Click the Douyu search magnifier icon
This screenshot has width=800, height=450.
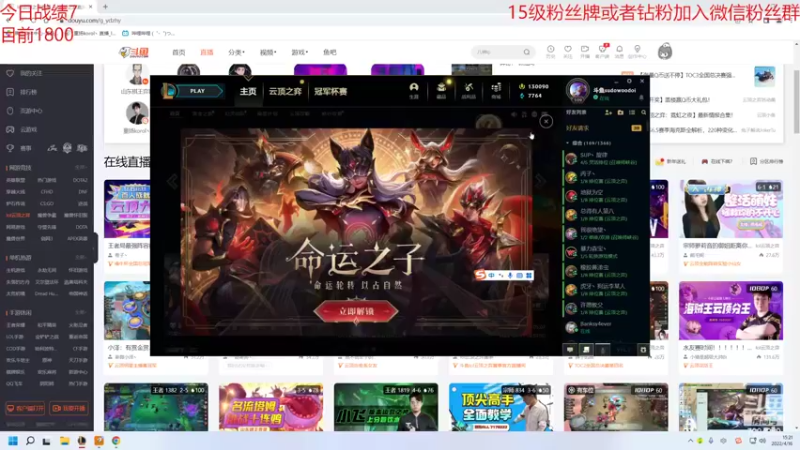point(527,52)
